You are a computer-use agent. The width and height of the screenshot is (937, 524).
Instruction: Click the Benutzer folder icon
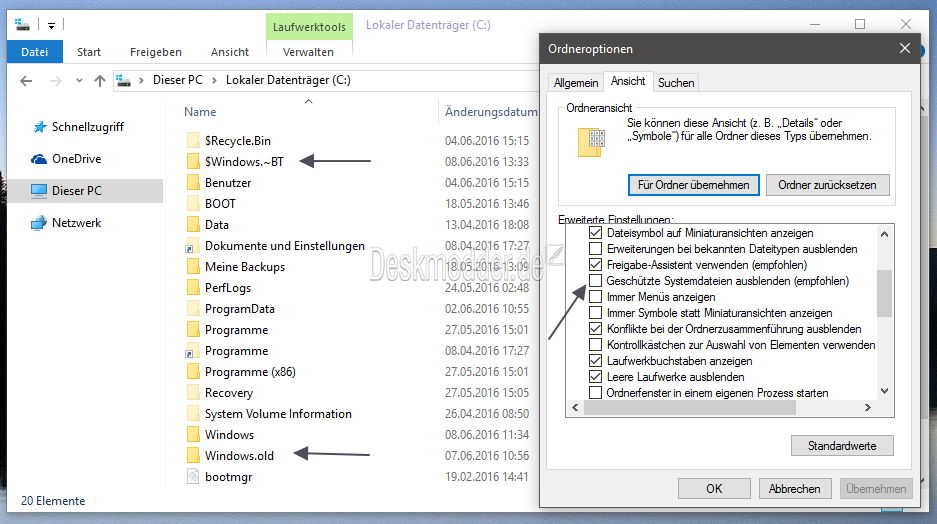193,182
